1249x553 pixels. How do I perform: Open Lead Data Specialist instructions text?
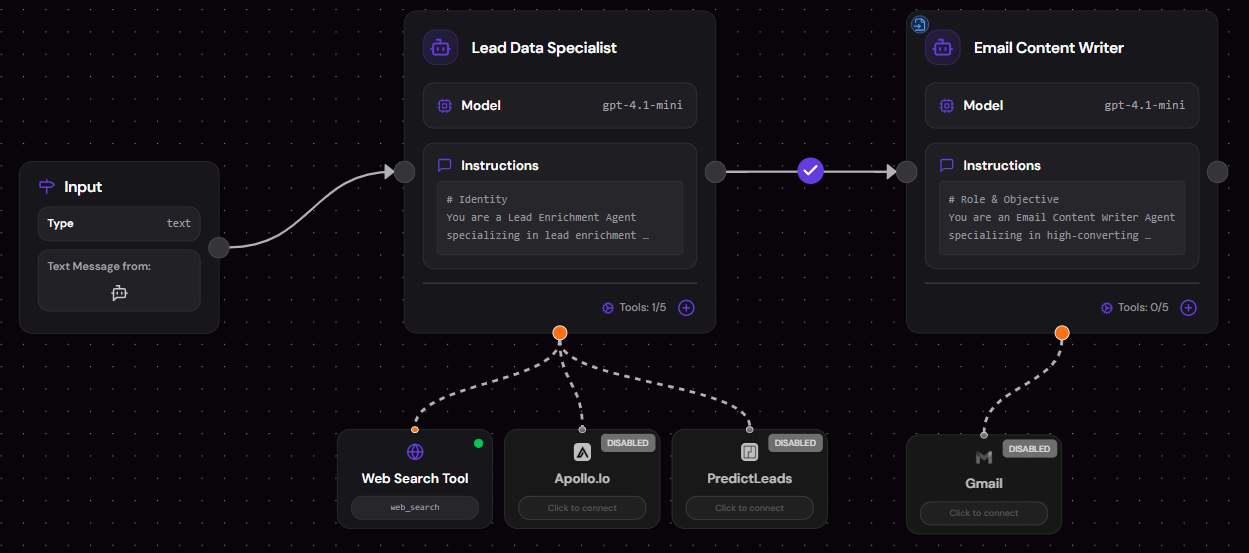tap(559, 217)
